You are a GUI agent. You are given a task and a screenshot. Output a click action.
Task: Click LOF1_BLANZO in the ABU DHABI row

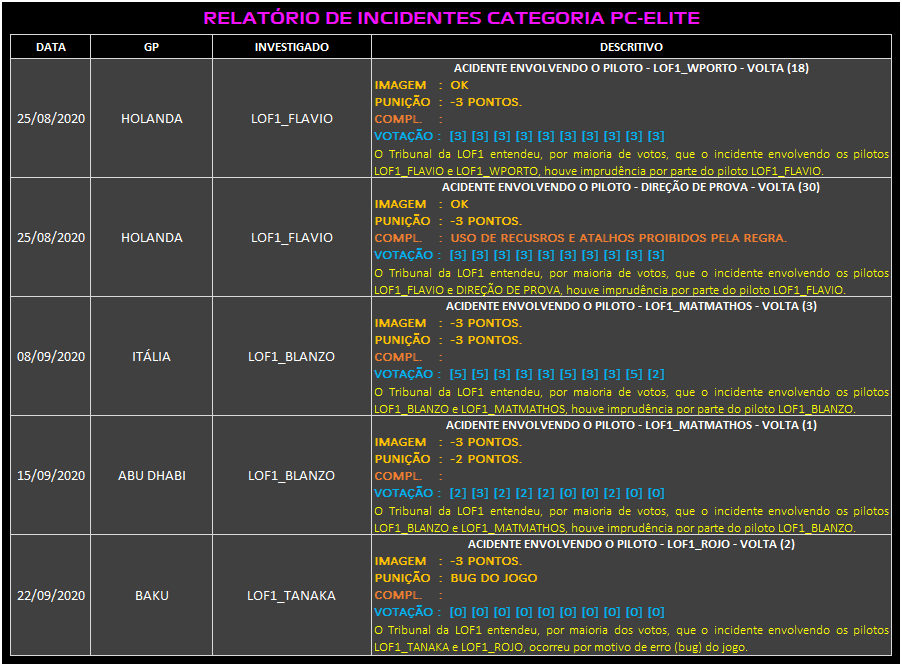291,475
